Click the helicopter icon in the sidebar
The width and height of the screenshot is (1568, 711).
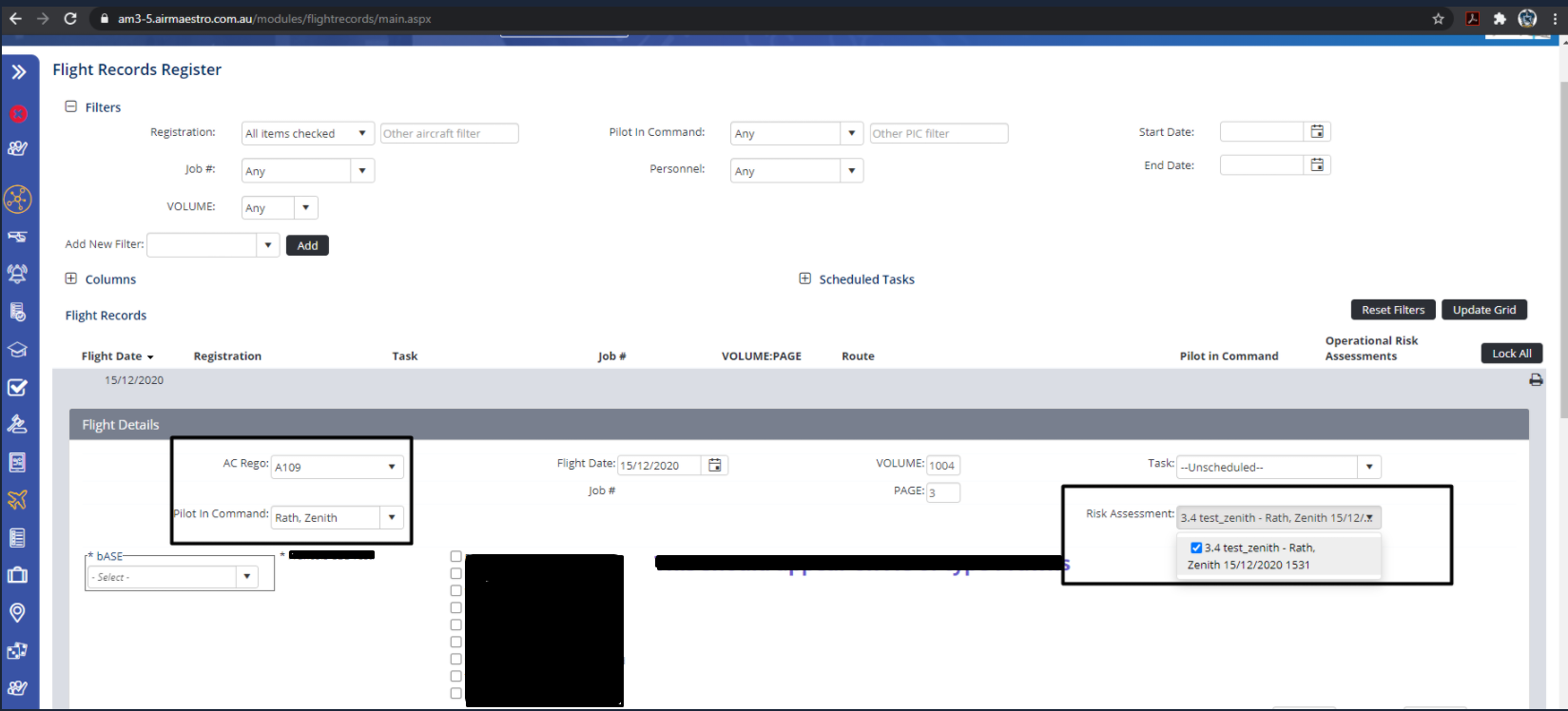tap(17, 237)
